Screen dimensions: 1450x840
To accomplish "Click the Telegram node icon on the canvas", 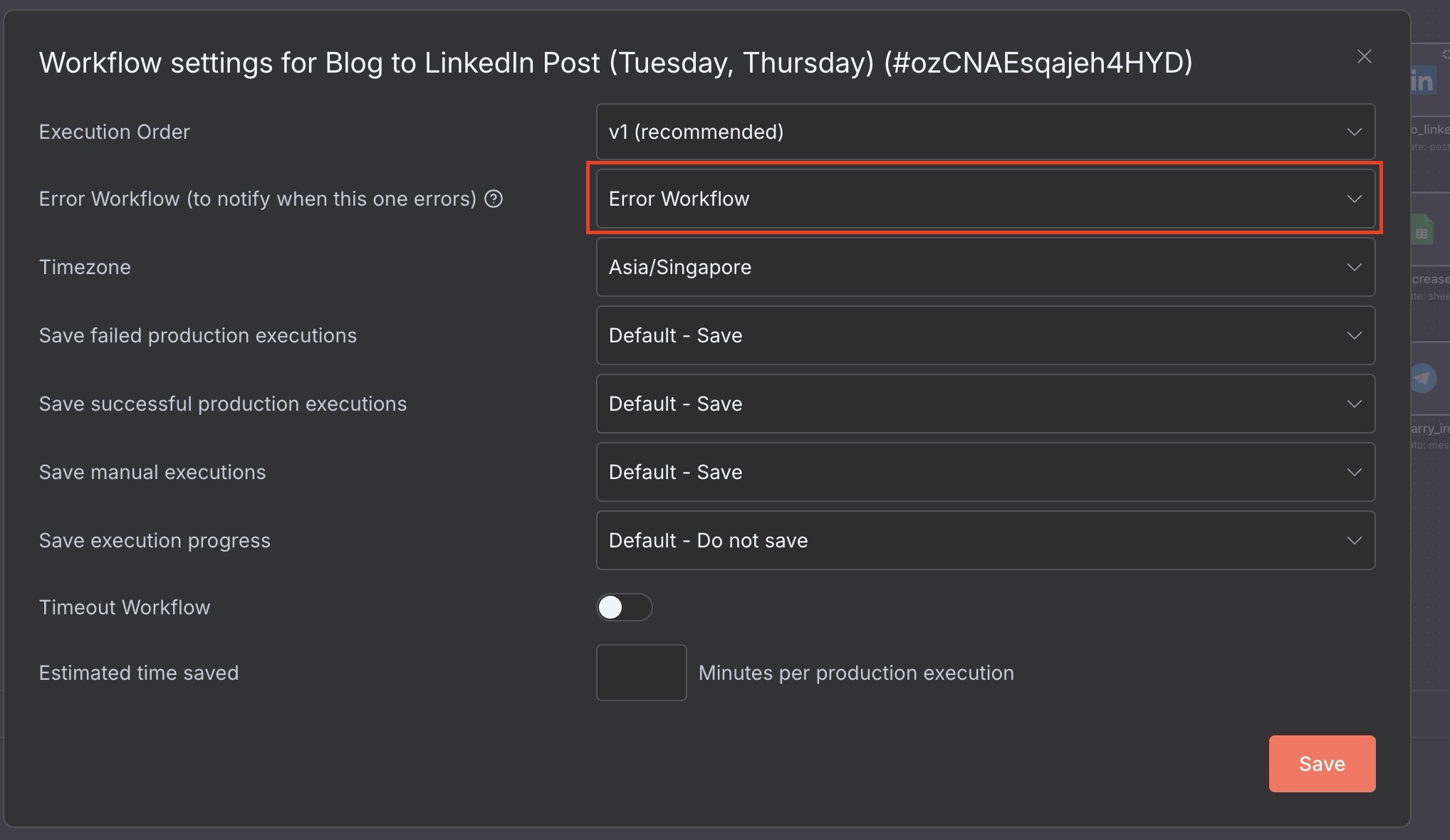I will point(1423,378).
